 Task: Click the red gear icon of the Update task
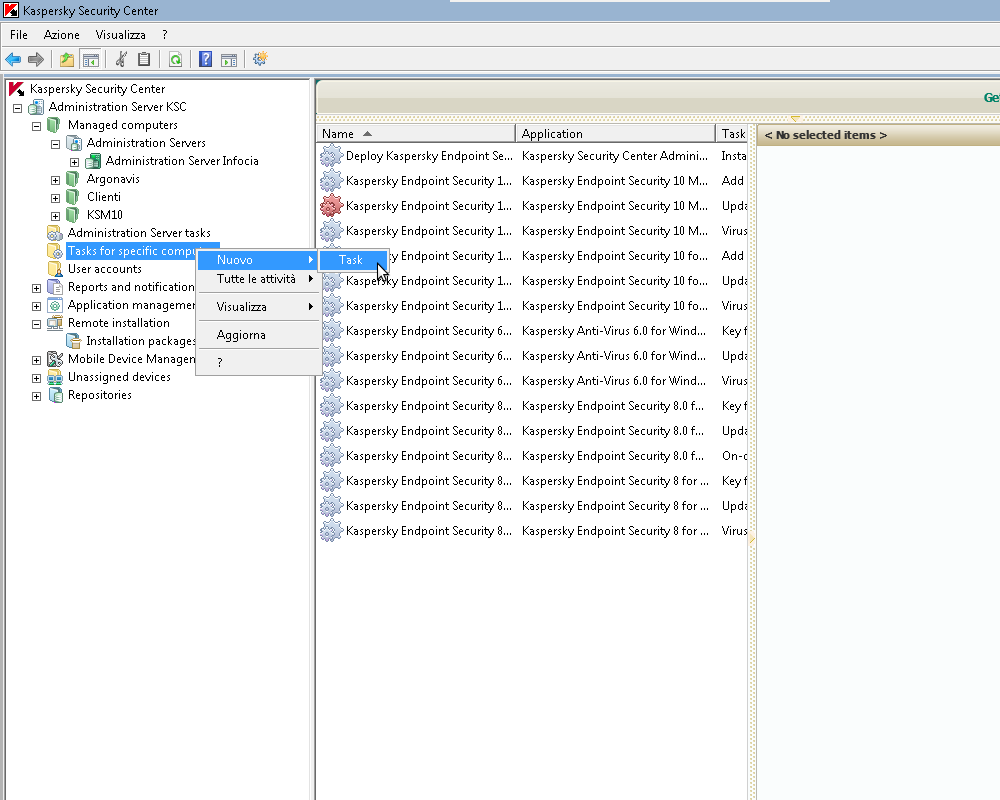[x=331, y=206]
